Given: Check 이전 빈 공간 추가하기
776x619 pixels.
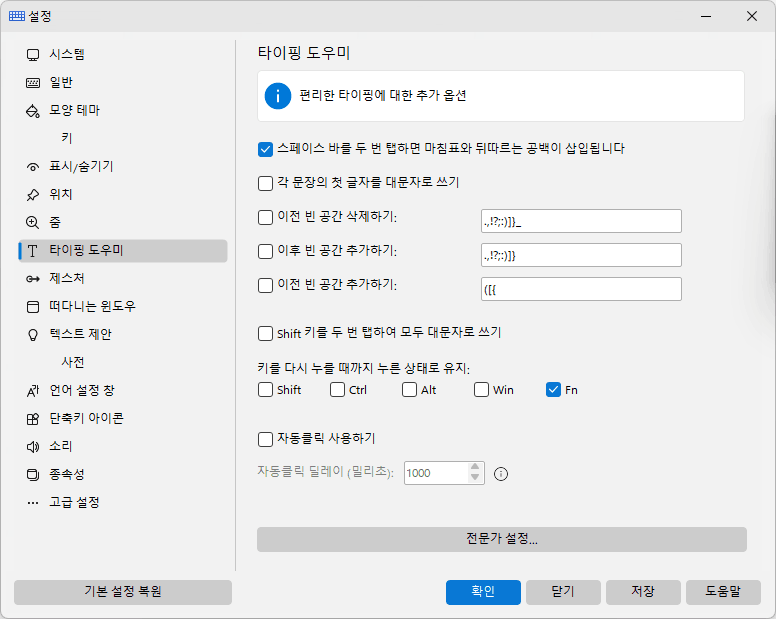Looking at the screenshot, I should coord(265,286).
